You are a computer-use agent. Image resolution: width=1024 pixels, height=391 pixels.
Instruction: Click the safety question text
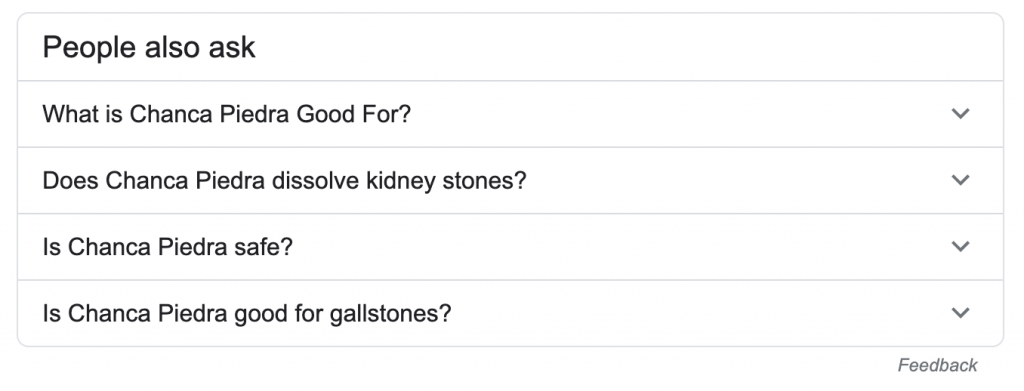(168, 247)
